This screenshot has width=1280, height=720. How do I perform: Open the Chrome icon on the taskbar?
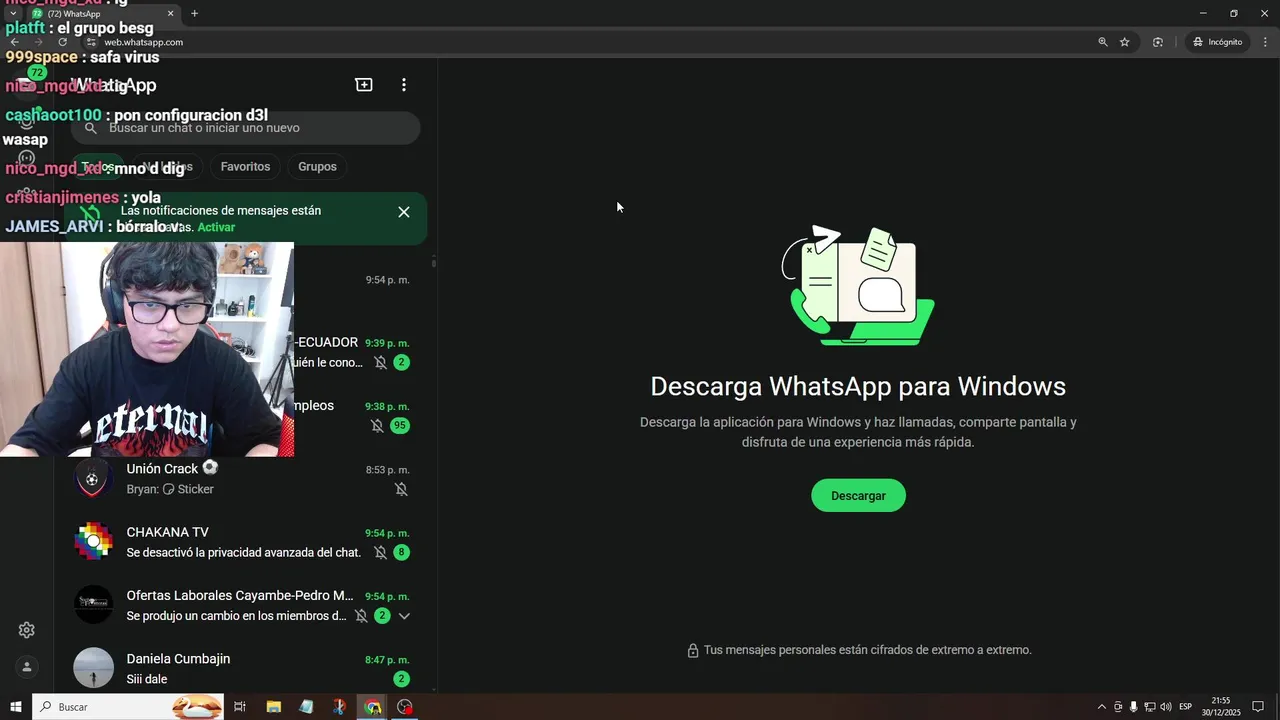pos(372,707)
